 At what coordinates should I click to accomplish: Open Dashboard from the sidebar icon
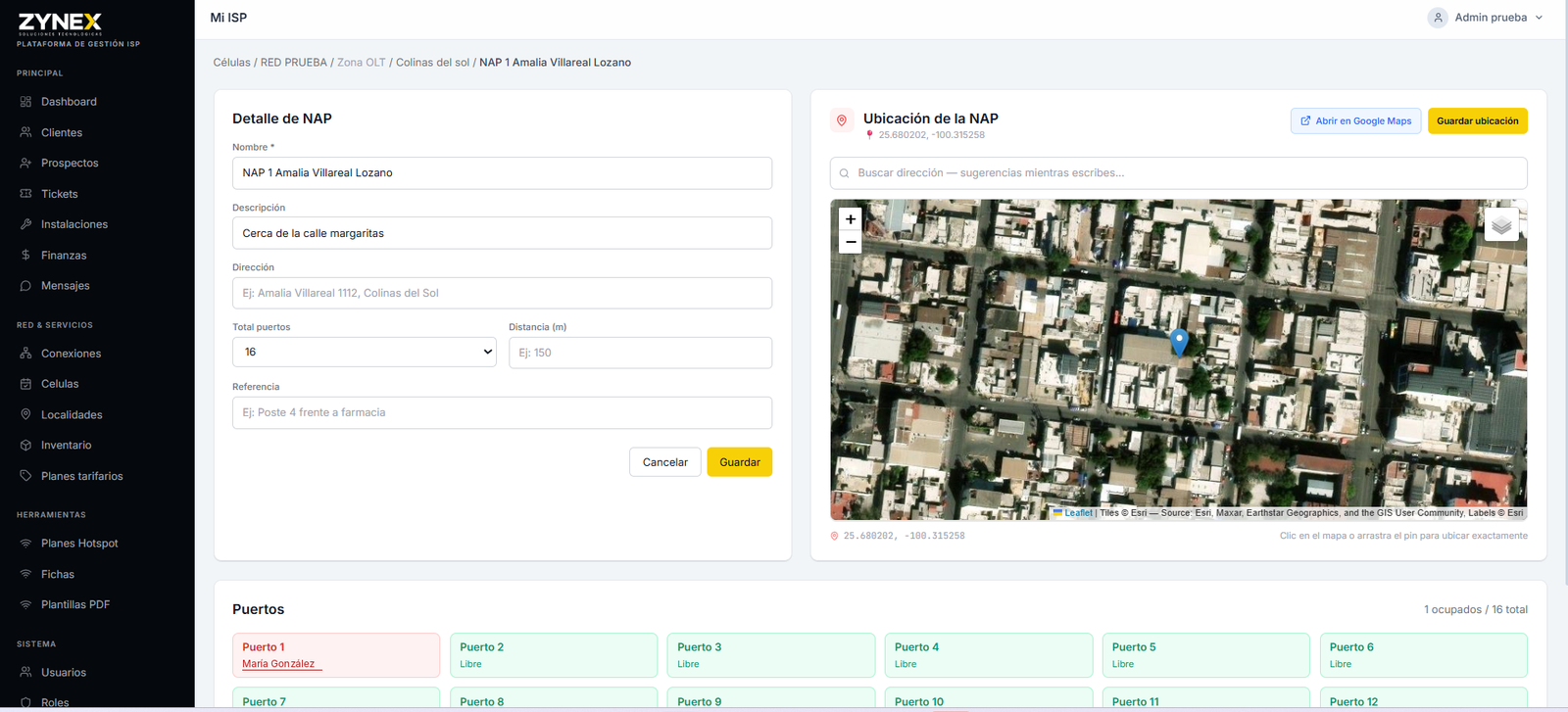pyautogui.click(x=25, y=102)
